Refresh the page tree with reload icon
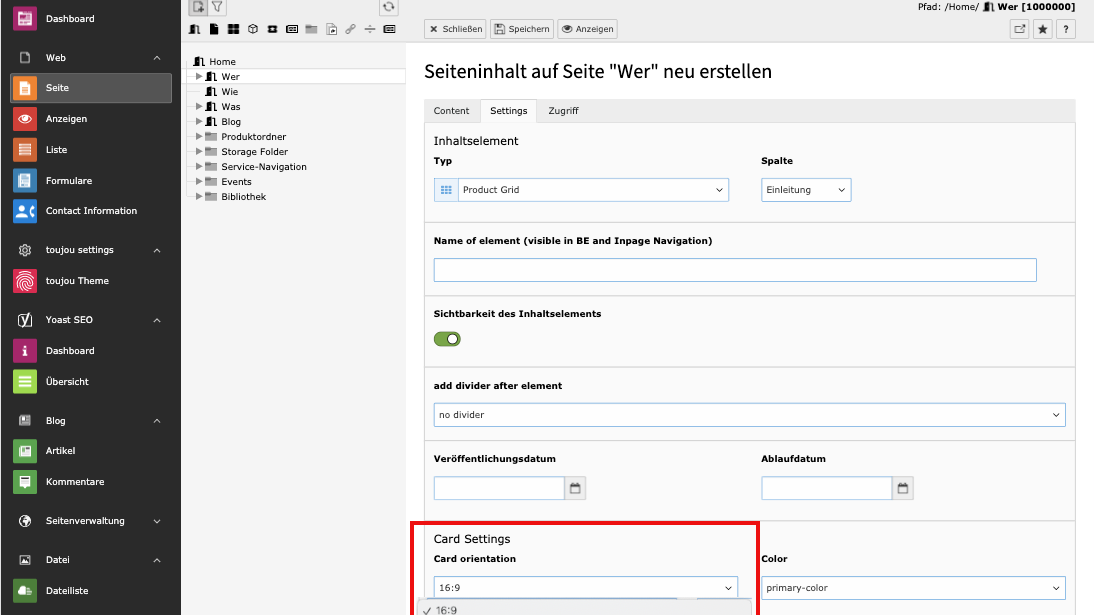Screen dimensions: 1094x615 (x=389, y=7)
